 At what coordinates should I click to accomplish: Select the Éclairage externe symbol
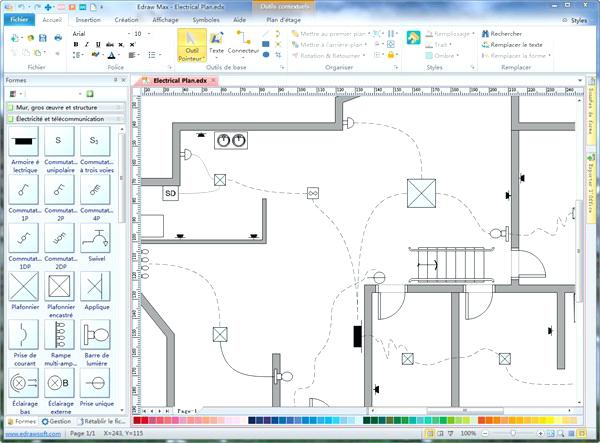pos(59,383)
